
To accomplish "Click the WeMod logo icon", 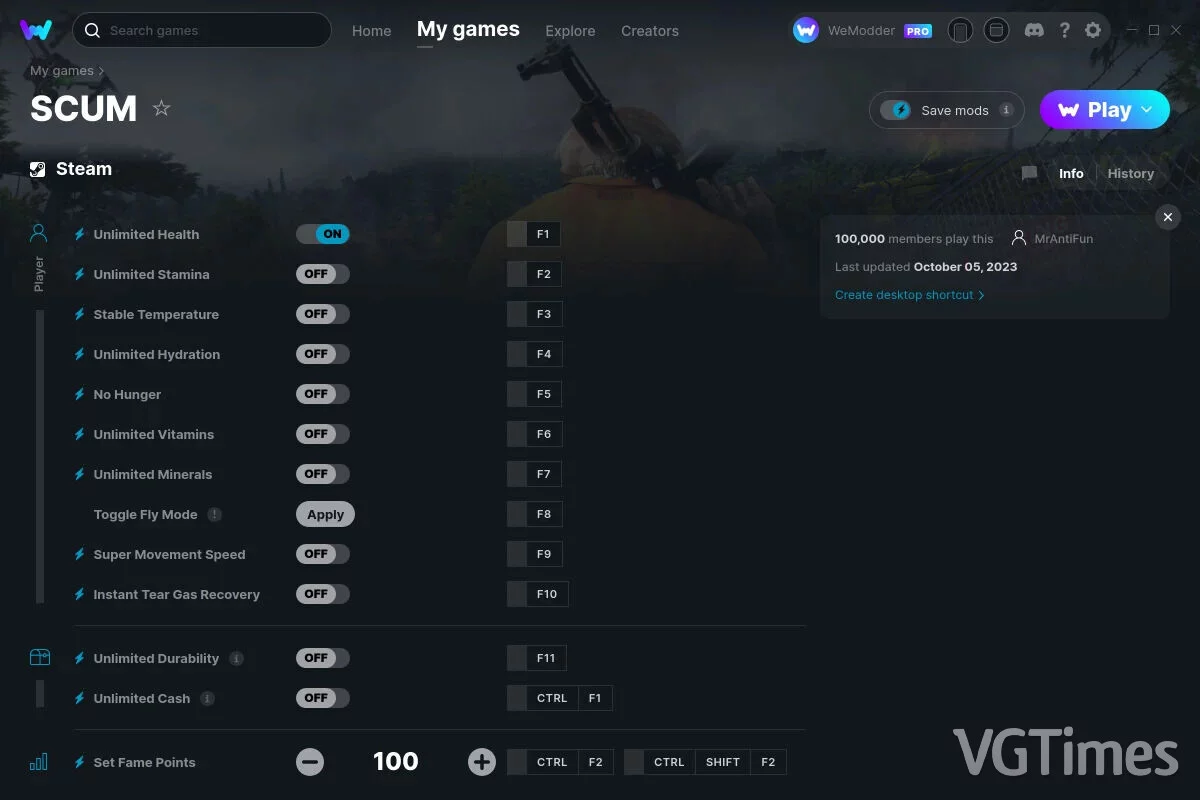I will [36, 30].
